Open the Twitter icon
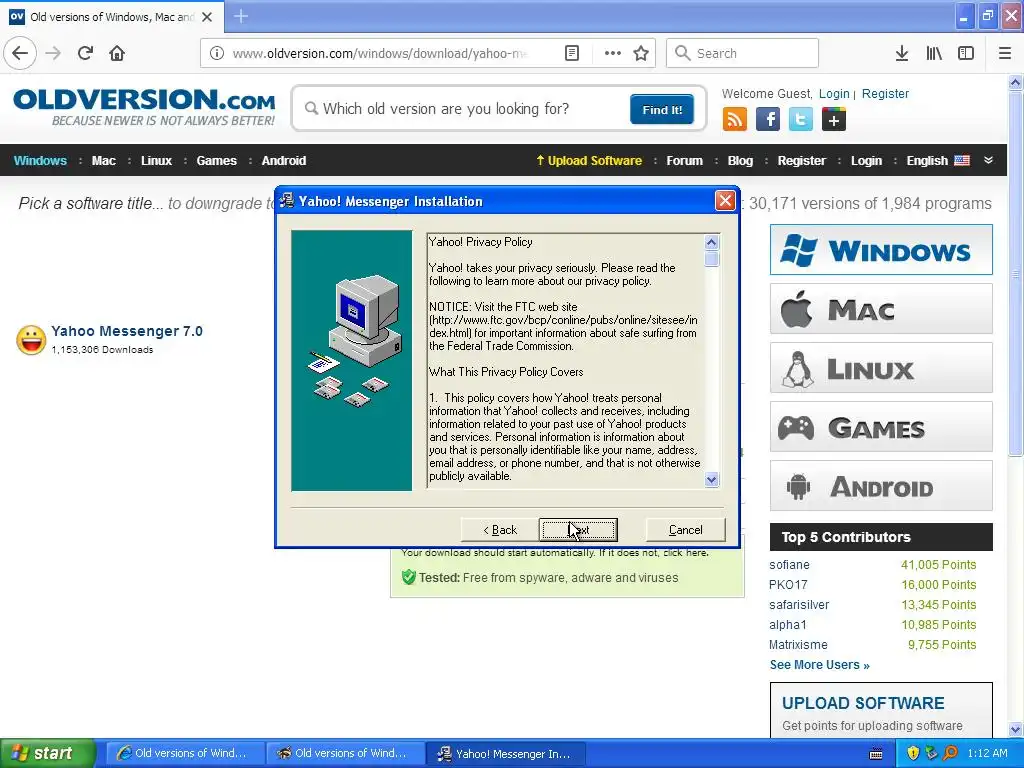The width and height of the screenshot is (1024, 768). (801, 120)
